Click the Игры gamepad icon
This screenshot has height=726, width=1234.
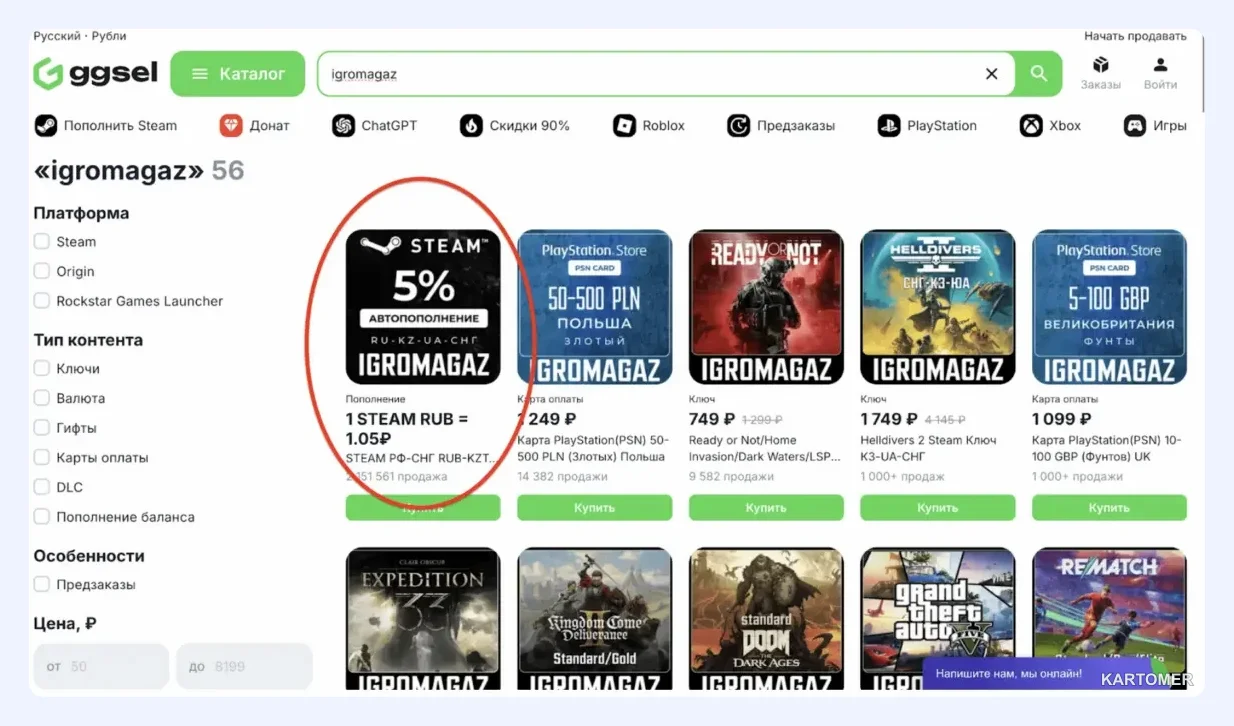(x=1135, y=126)
